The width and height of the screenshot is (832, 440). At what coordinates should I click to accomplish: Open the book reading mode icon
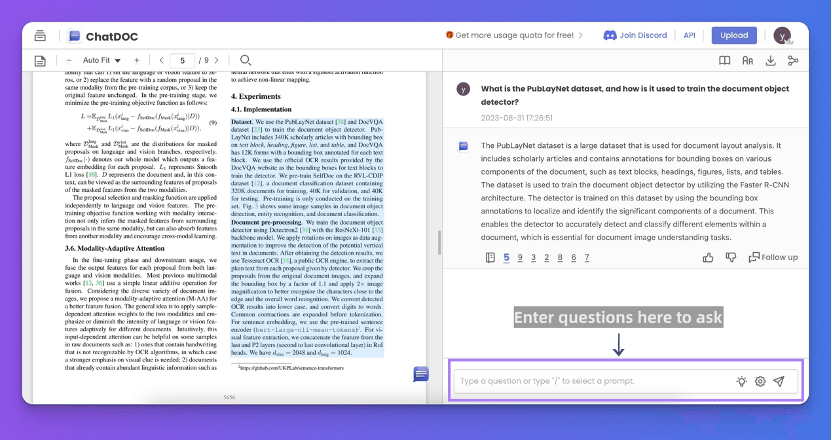click(725, 61)
